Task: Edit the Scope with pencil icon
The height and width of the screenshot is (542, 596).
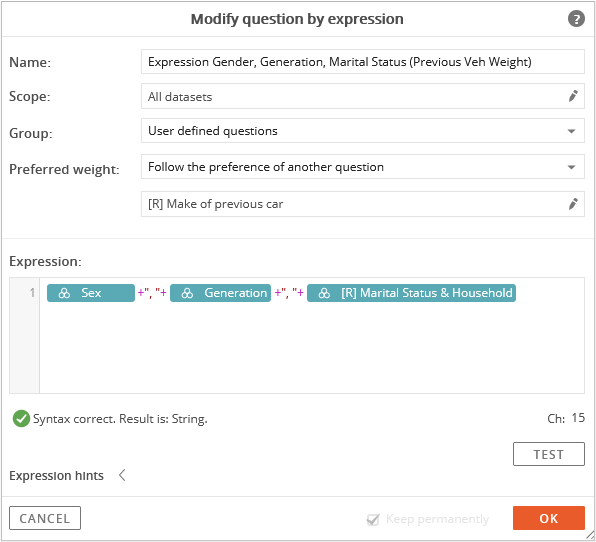Action: coord(573,96)
